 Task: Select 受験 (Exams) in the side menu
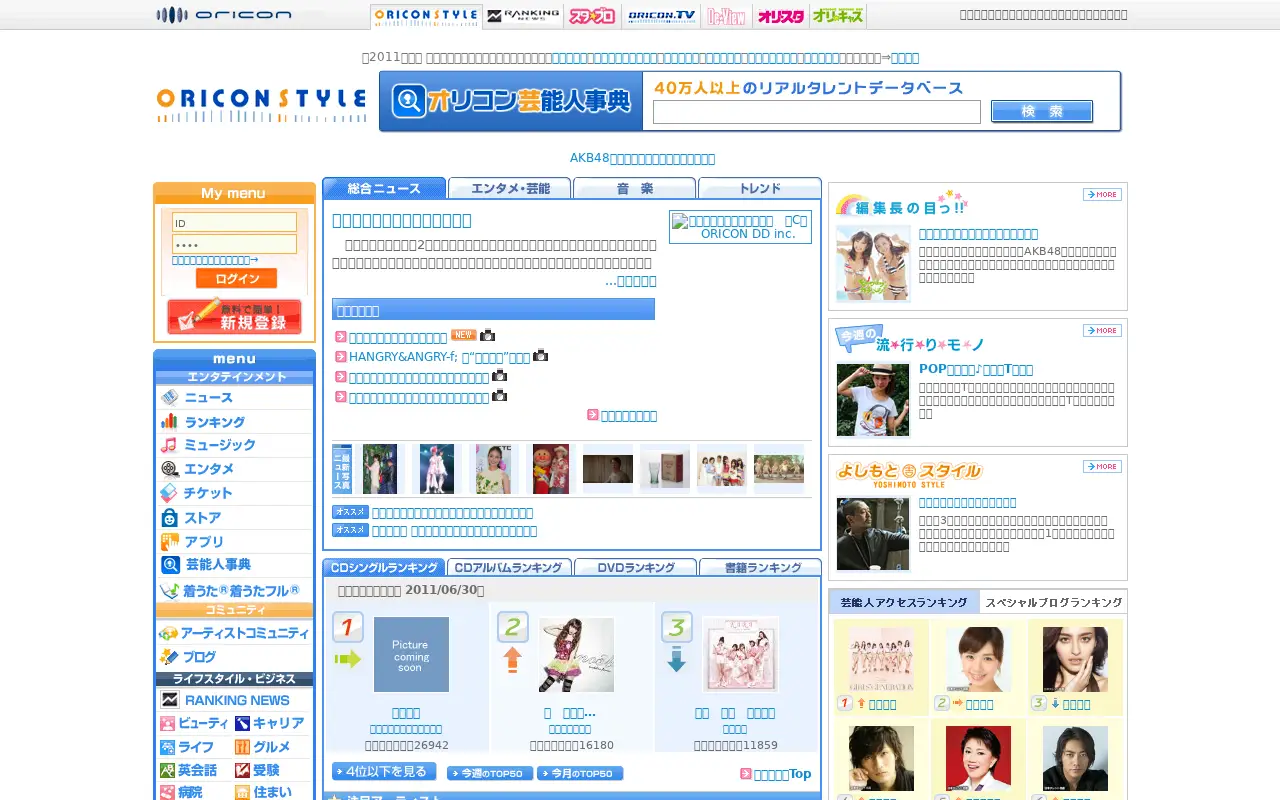pyautogui.click(x=272, y=770)
